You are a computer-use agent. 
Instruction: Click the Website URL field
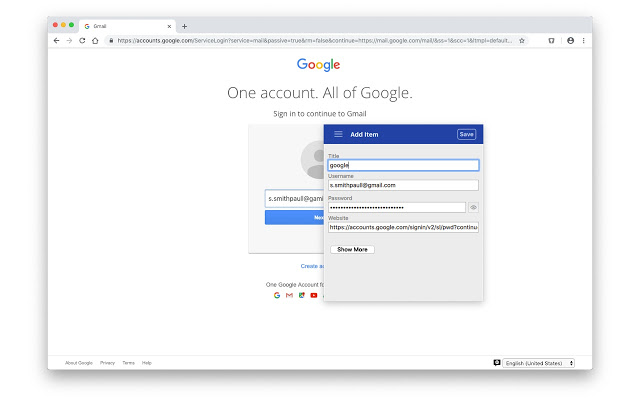403,227
